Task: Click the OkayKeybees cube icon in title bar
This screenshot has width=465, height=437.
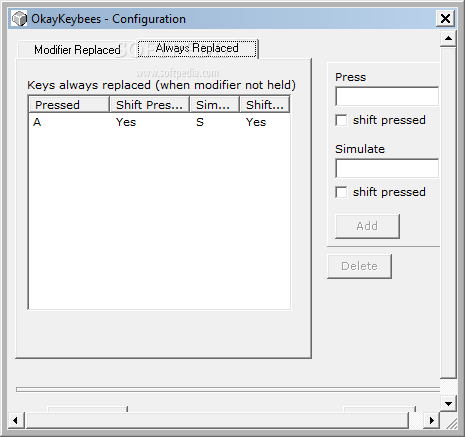Action: tap(19, 18)
